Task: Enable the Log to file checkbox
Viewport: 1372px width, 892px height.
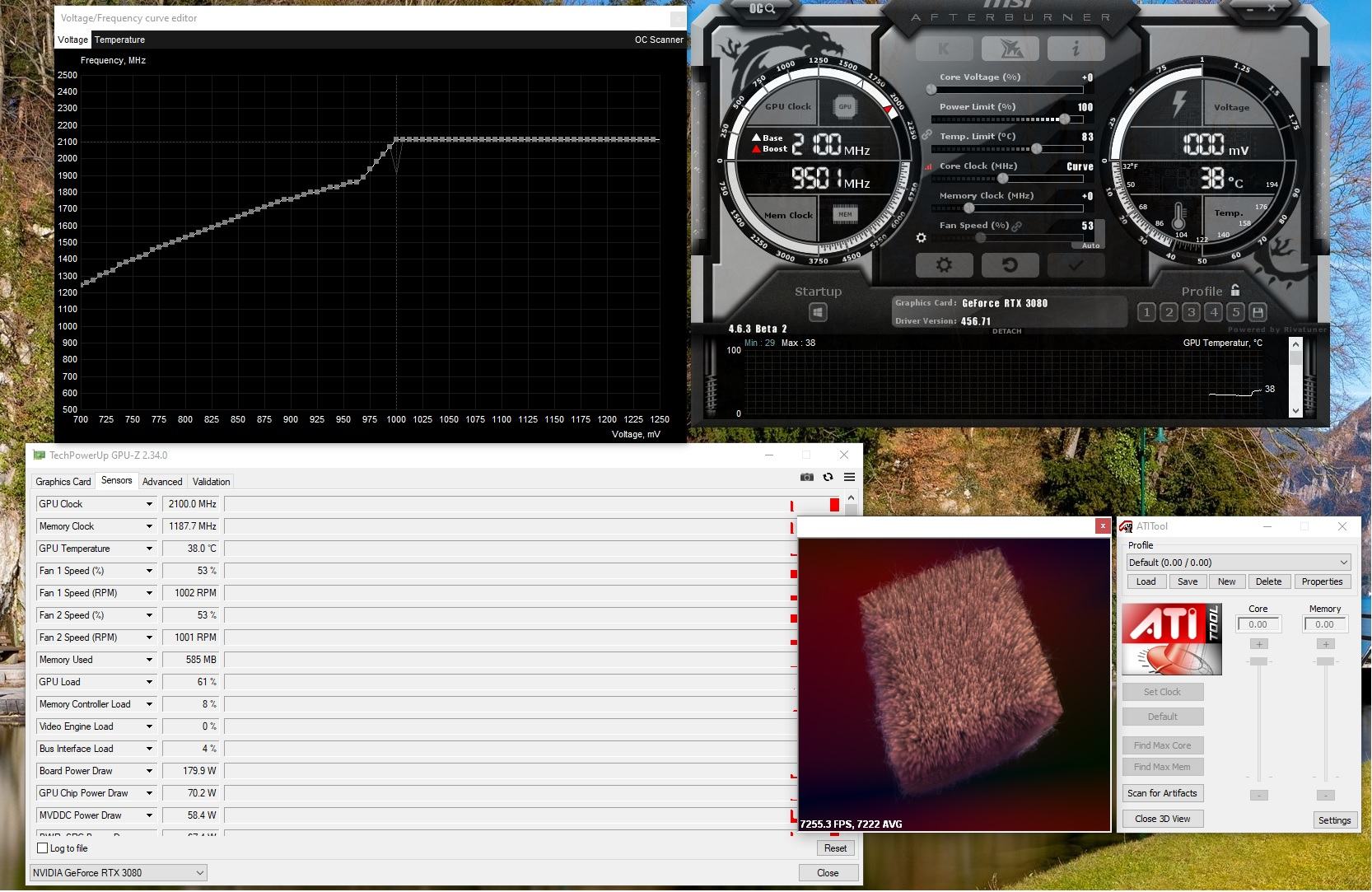Action: pos(43,848)
